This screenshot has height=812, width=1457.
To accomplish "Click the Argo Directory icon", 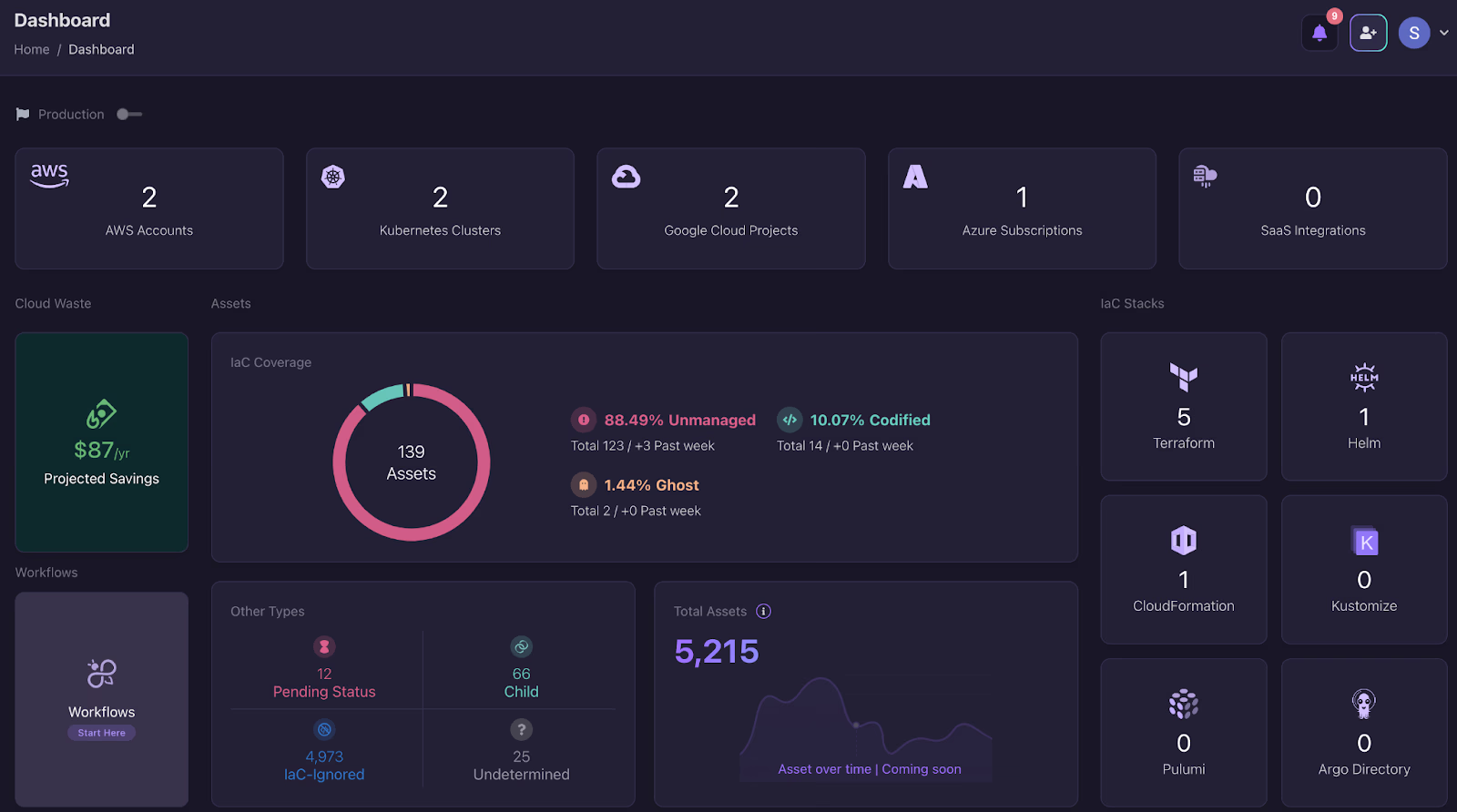I will pos(1364,704).
